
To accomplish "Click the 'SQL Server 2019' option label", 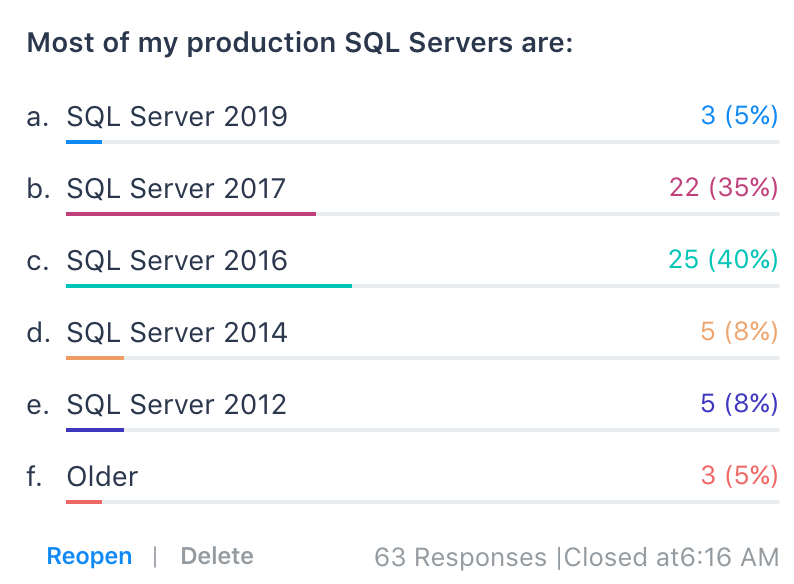I will point(177,116).
